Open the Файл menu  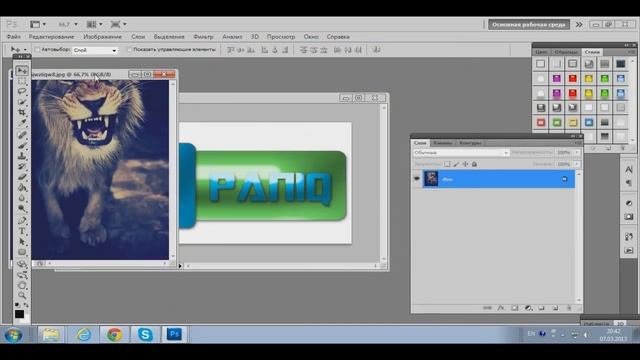pyautogui.click(x=13, y=37)
